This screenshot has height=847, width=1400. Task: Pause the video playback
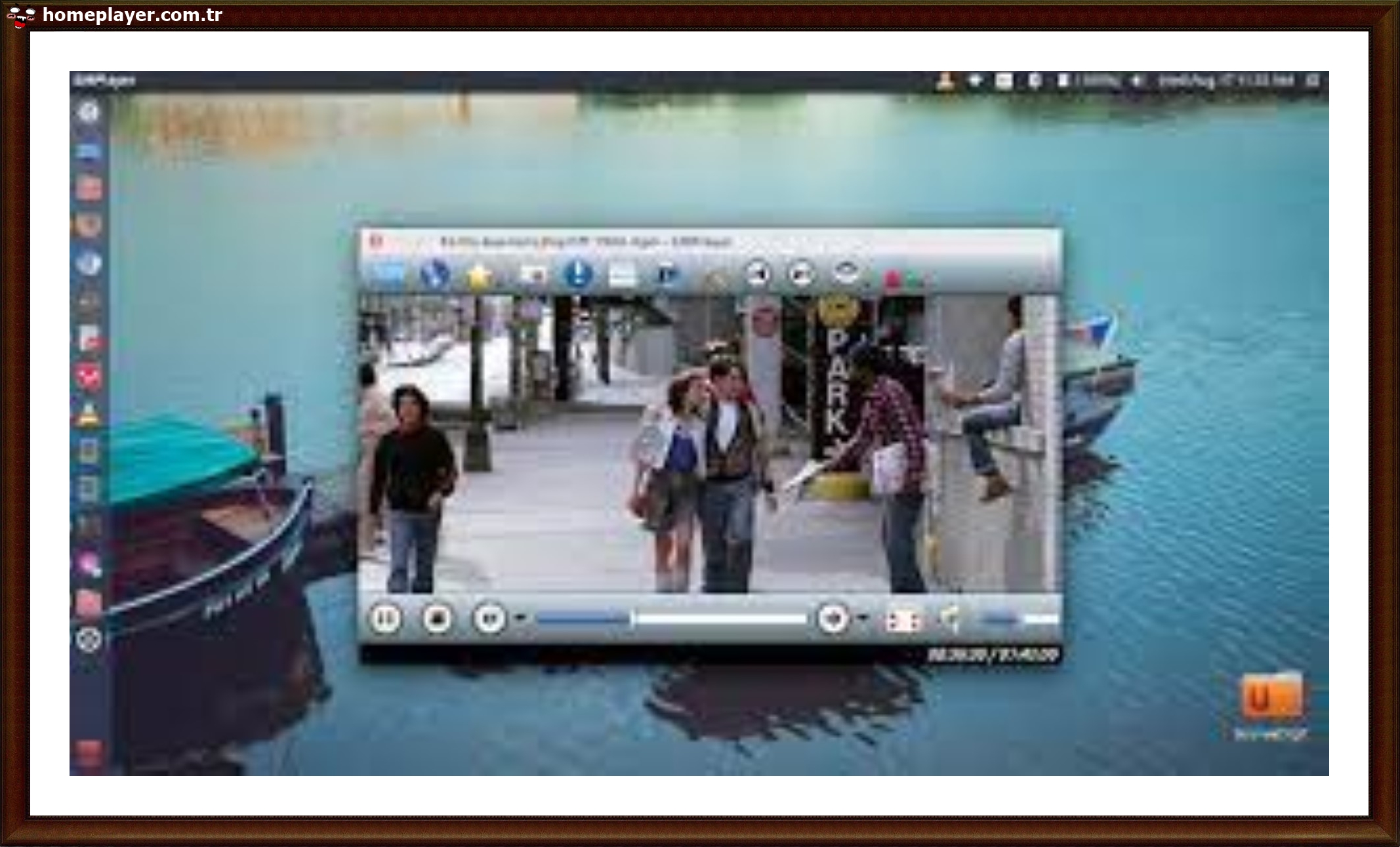[385, 618]
